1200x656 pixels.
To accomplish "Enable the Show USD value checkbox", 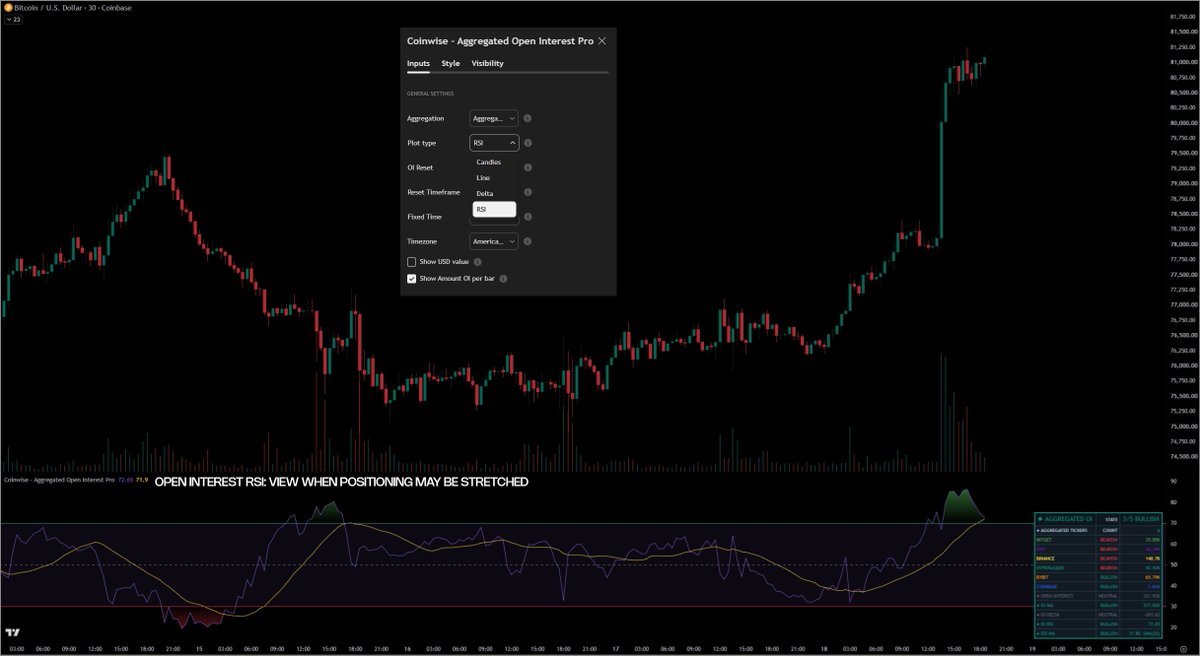I will pyautogui.click(x=412, y=261).
